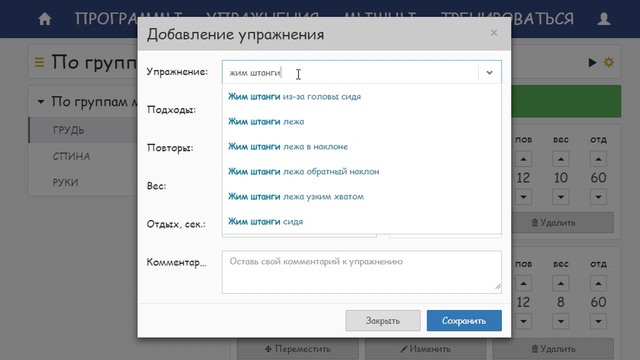640x360 pixels.
Task: Increase reps above value 12 in first exercise
Action: pos(523,159)
